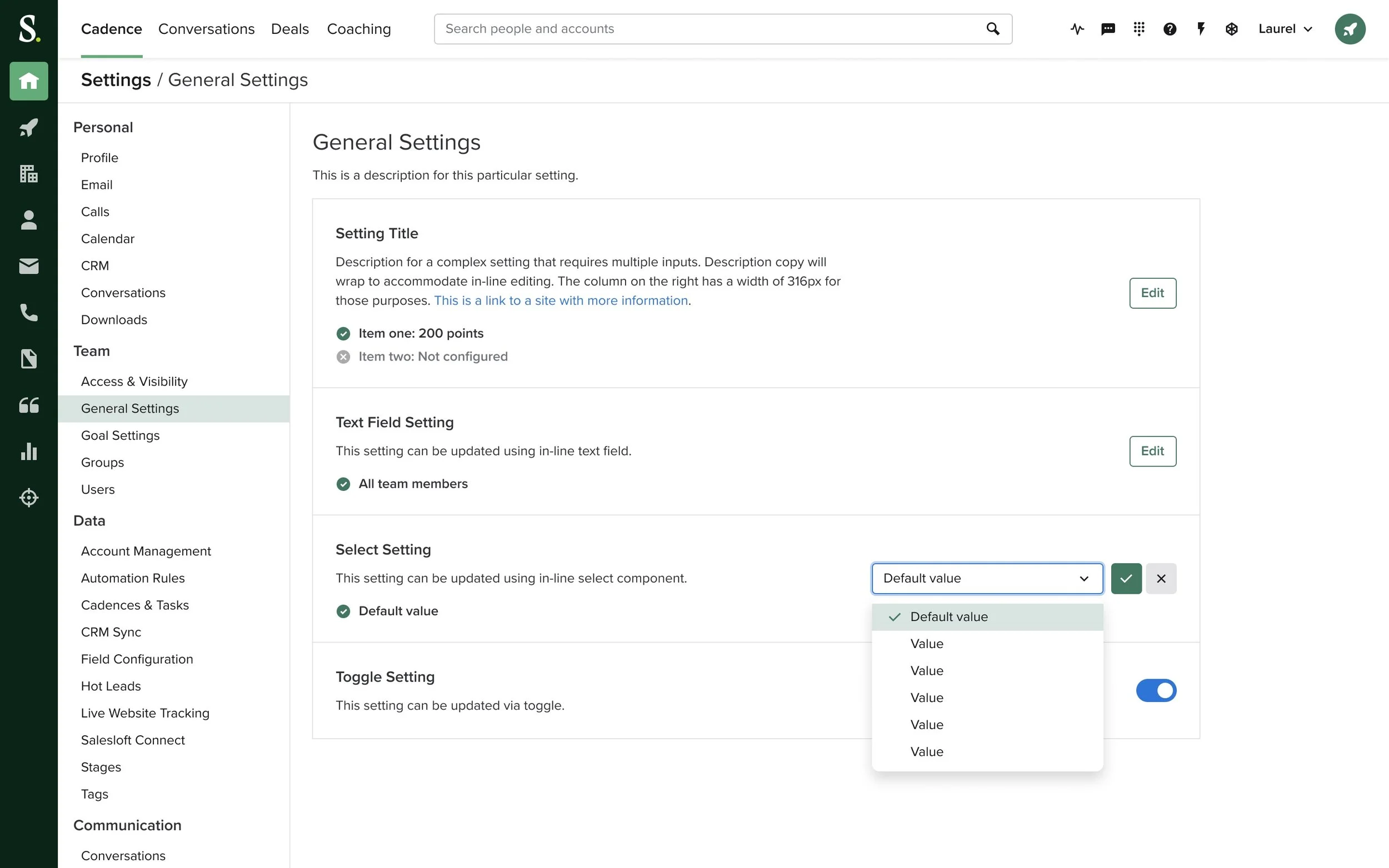Confirm selection with green checkmark button
Image resolution: width=1389 pixels, height=868 pixels.
tap(1126, 579)
